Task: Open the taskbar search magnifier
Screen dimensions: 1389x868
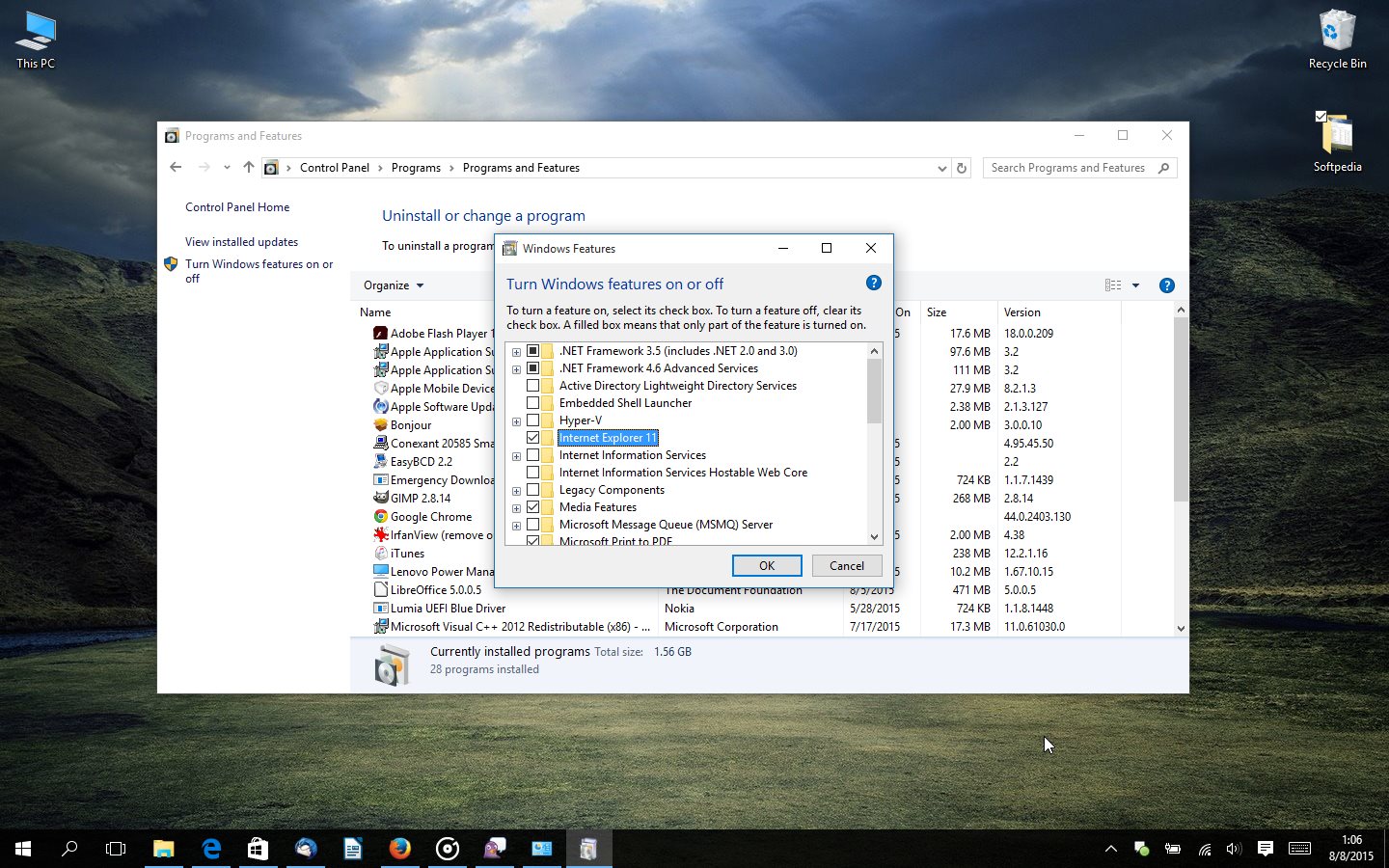Action: (x=69, y=849)
